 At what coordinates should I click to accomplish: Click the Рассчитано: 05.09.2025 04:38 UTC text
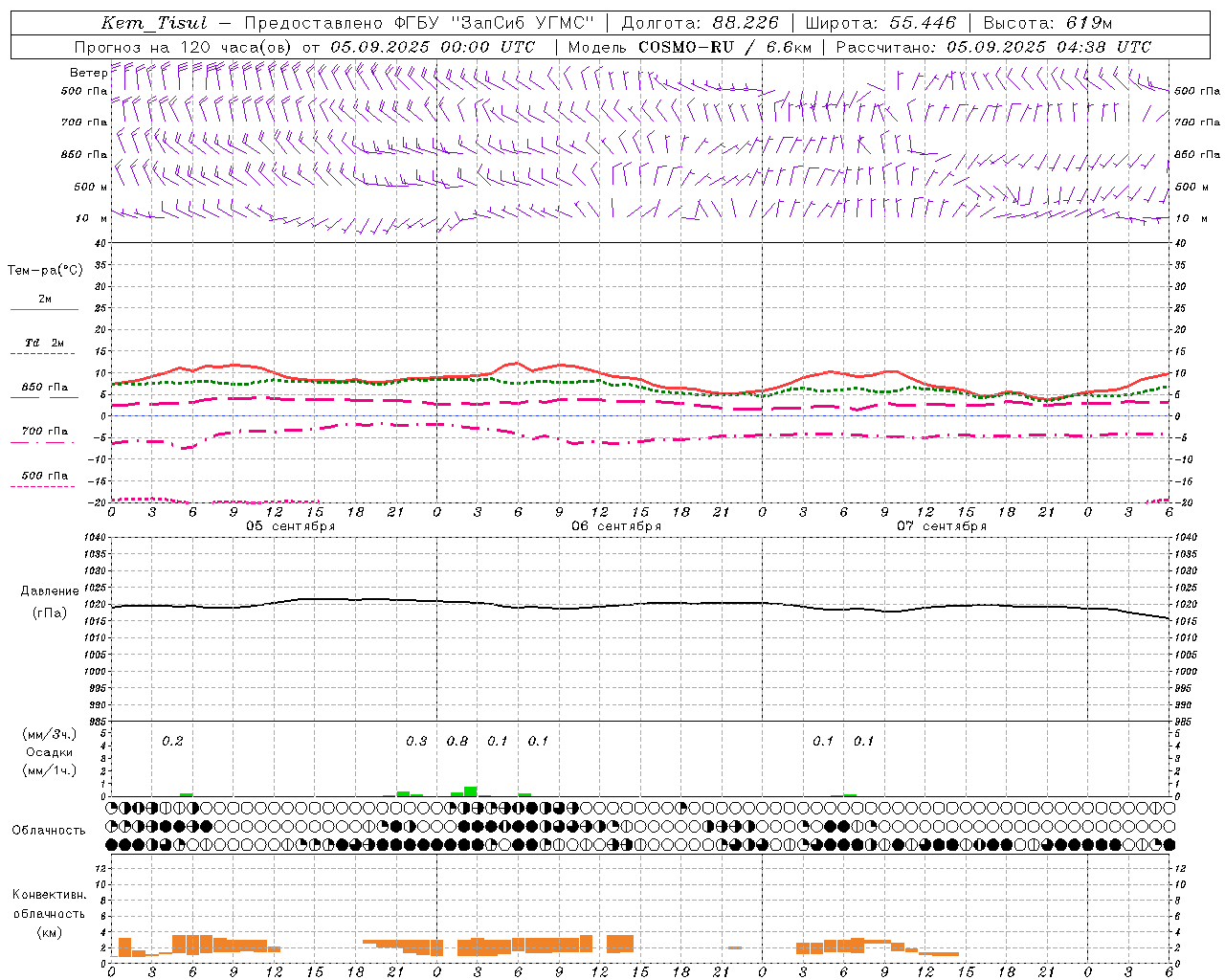[993, 47]
